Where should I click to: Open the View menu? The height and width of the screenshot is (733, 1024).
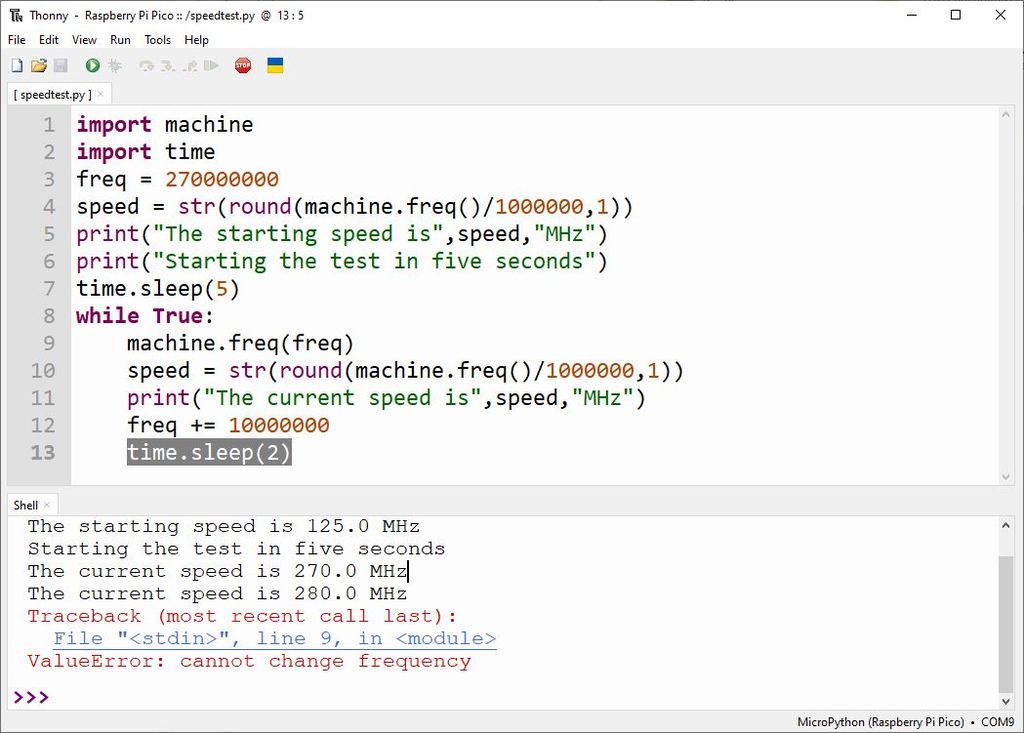[84, 40]
